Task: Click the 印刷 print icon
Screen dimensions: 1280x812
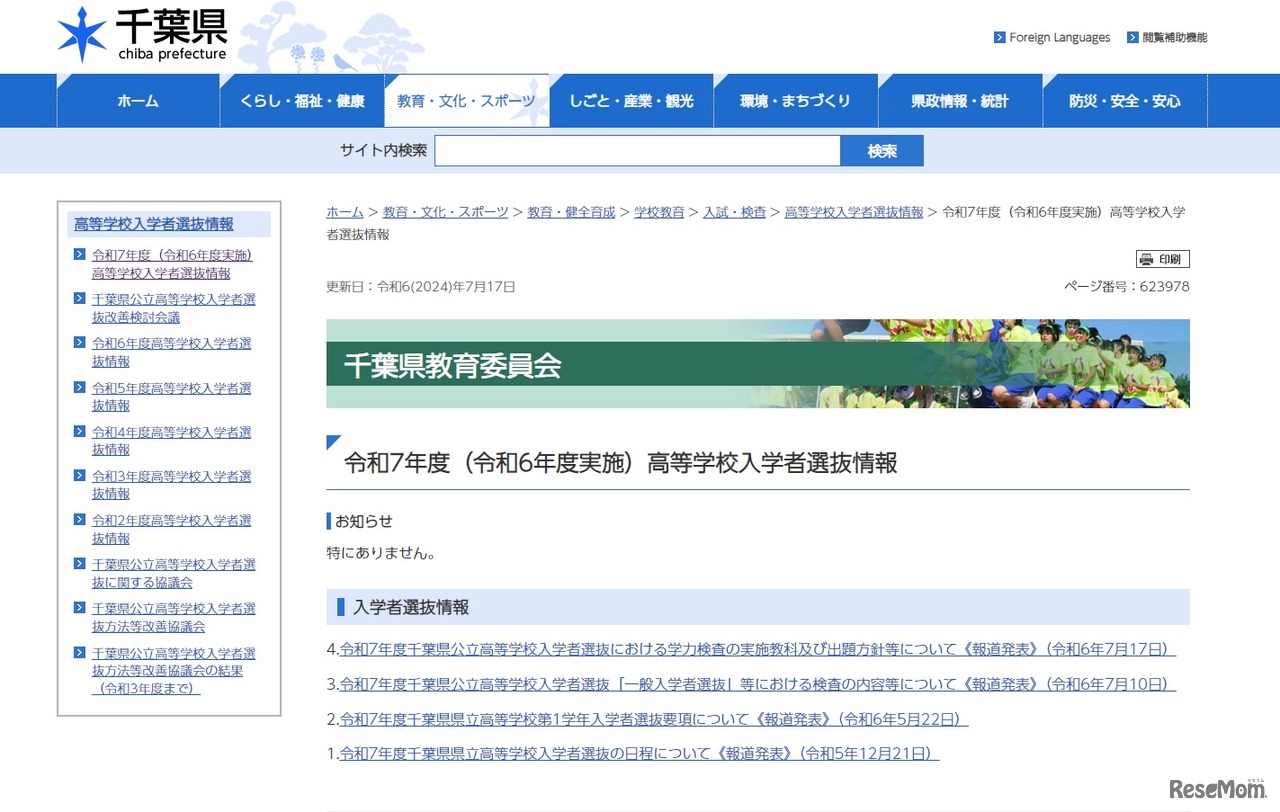Action: pyautogui.click(x=1164, y=258)
